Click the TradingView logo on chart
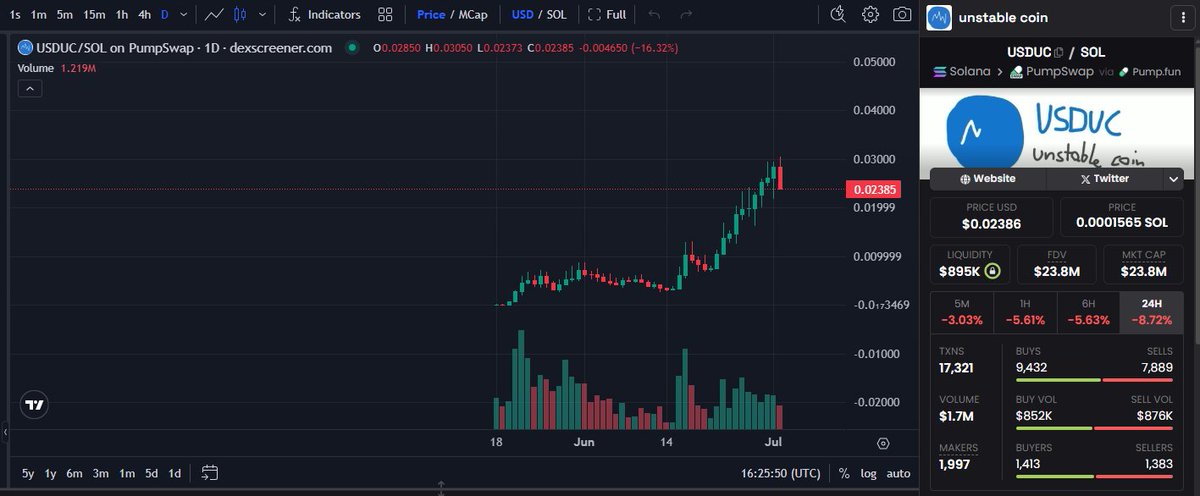 click(35, 405)
